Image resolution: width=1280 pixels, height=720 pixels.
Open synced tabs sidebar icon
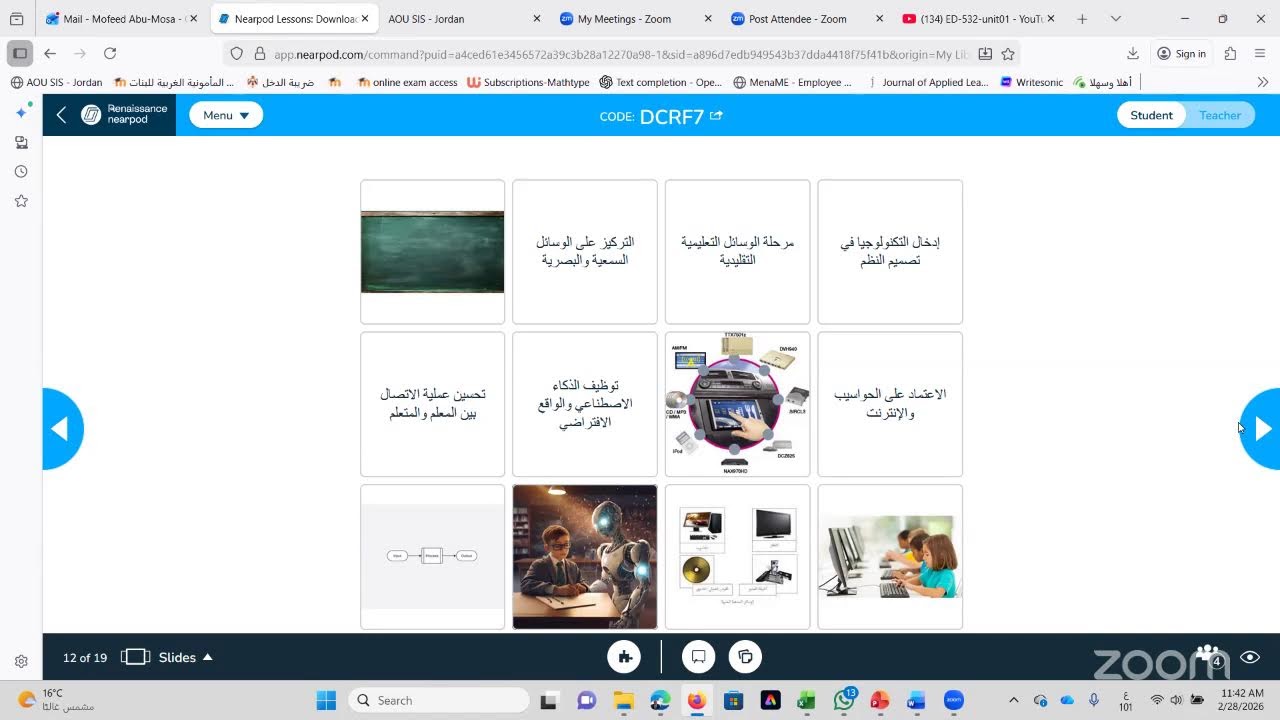[x=21, y=143]
